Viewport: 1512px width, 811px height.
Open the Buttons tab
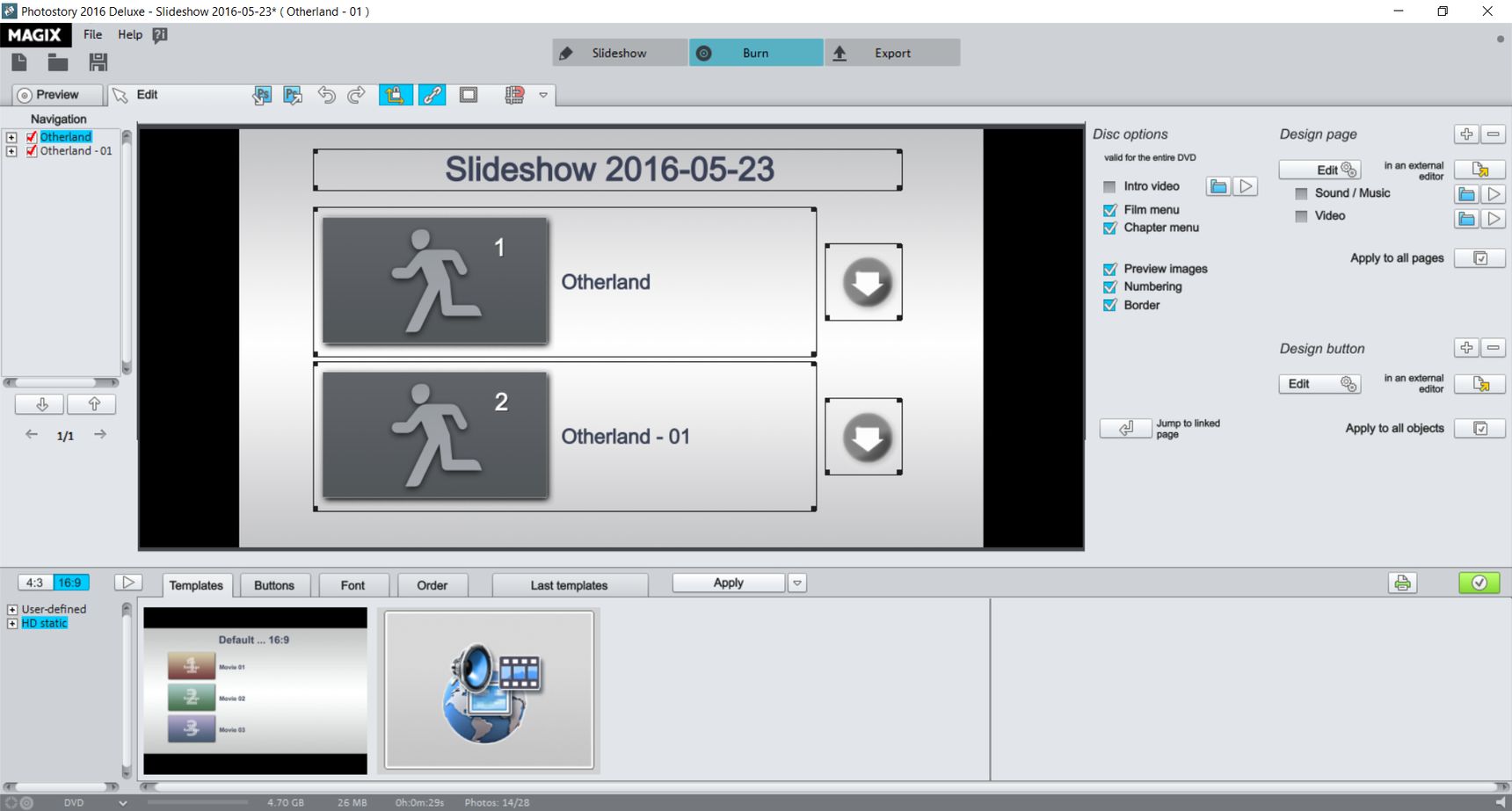(274, 585)
